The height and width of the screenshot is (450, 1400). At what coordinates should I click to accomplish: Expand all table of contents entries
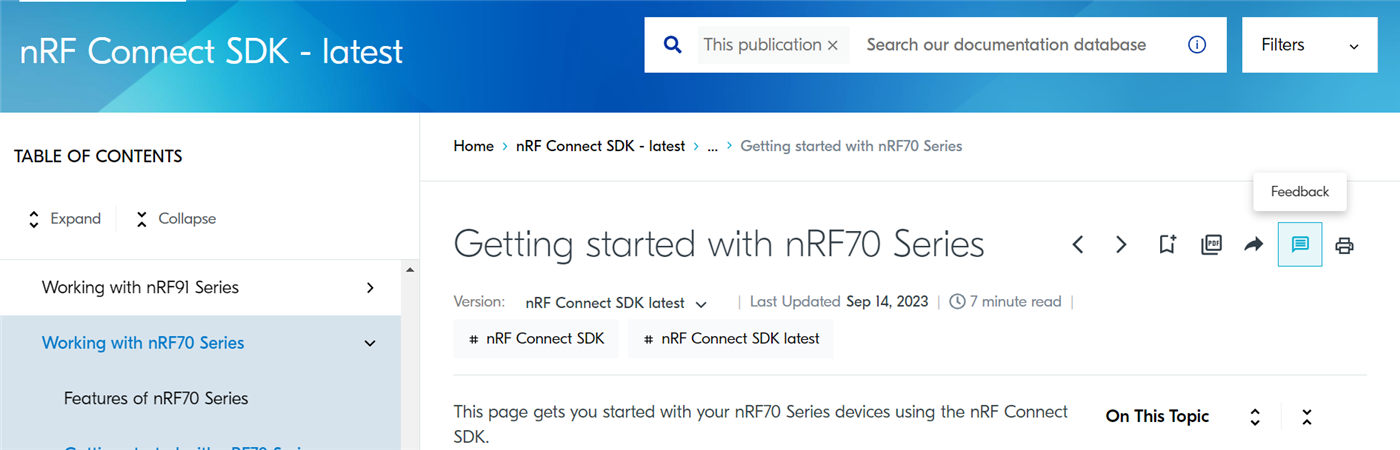[64, 219]
